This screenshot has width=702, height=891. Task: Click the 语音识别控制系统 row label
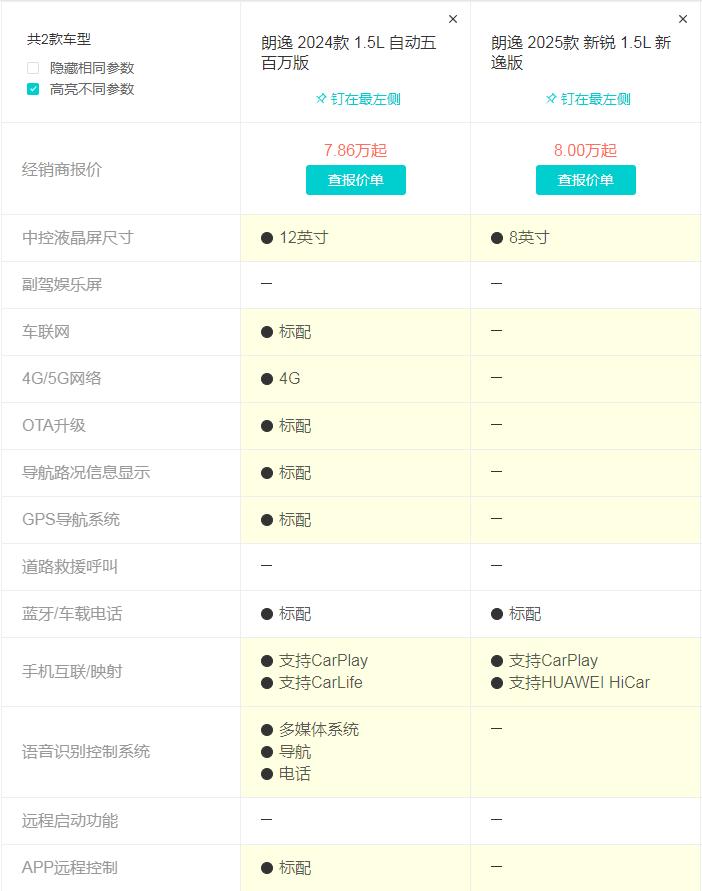point(86,752)
